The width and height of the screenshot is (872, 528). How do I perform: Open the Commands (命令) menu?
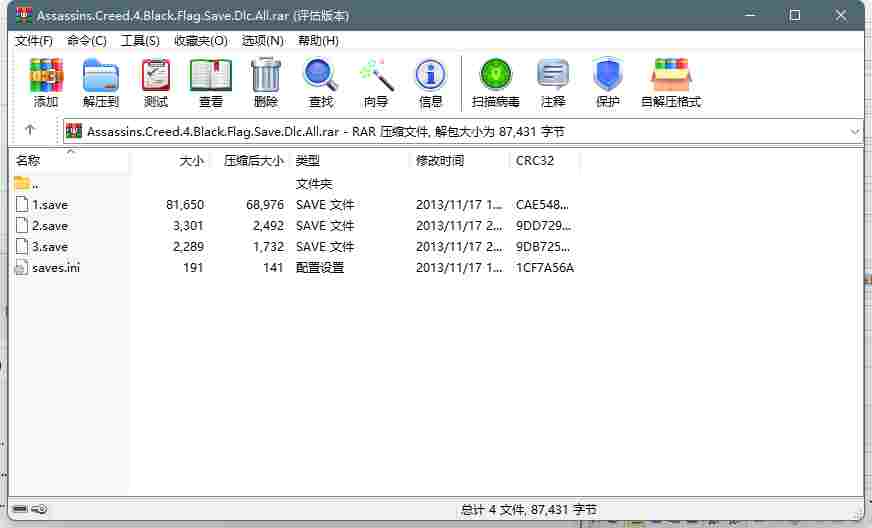87,41
